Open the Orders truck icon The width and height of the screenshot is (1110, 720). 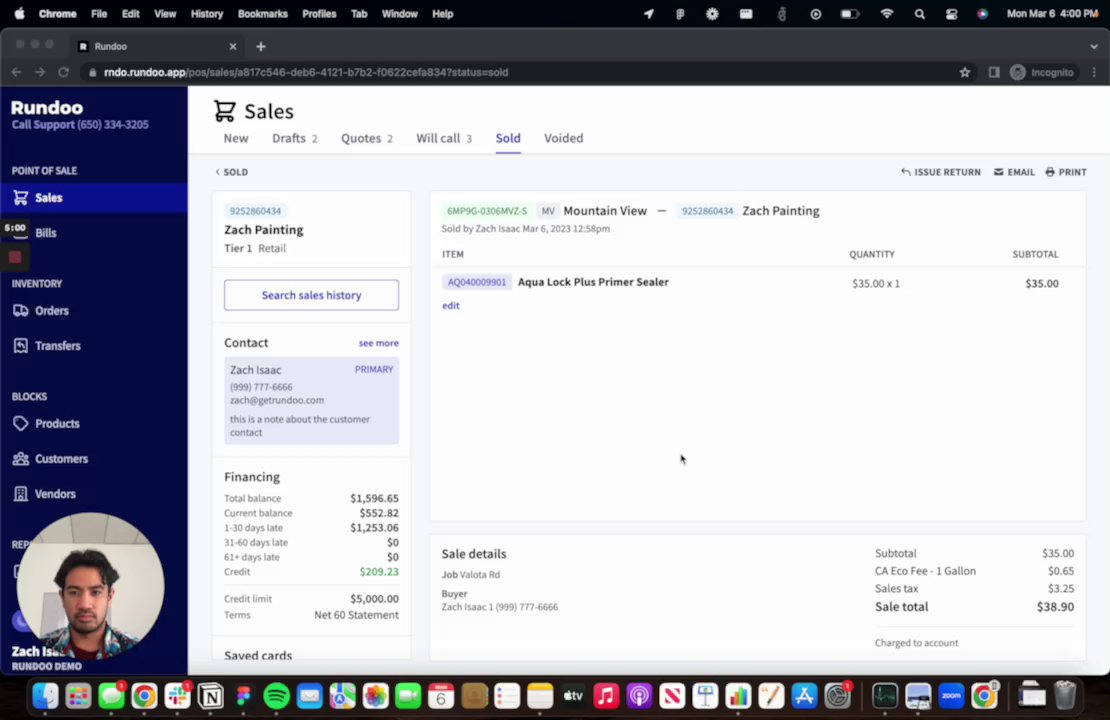point(21,311)
